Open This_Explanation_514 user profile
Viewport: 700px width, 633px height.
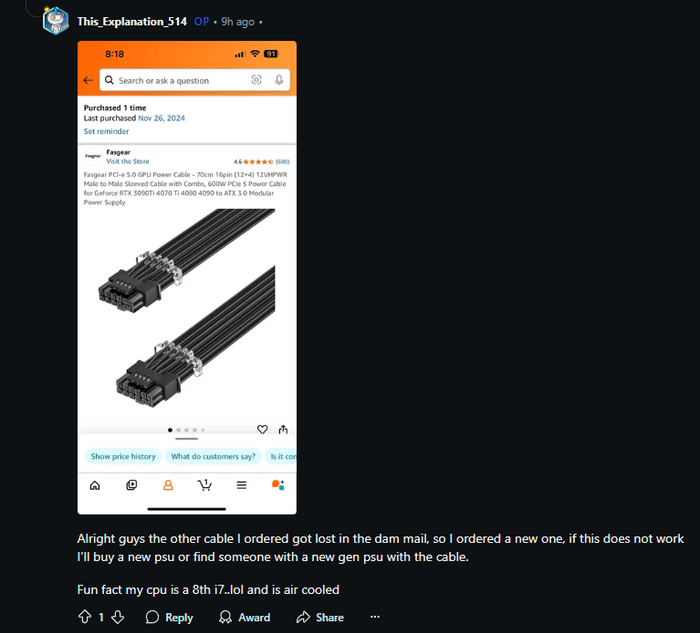click(x=132, y=21)
